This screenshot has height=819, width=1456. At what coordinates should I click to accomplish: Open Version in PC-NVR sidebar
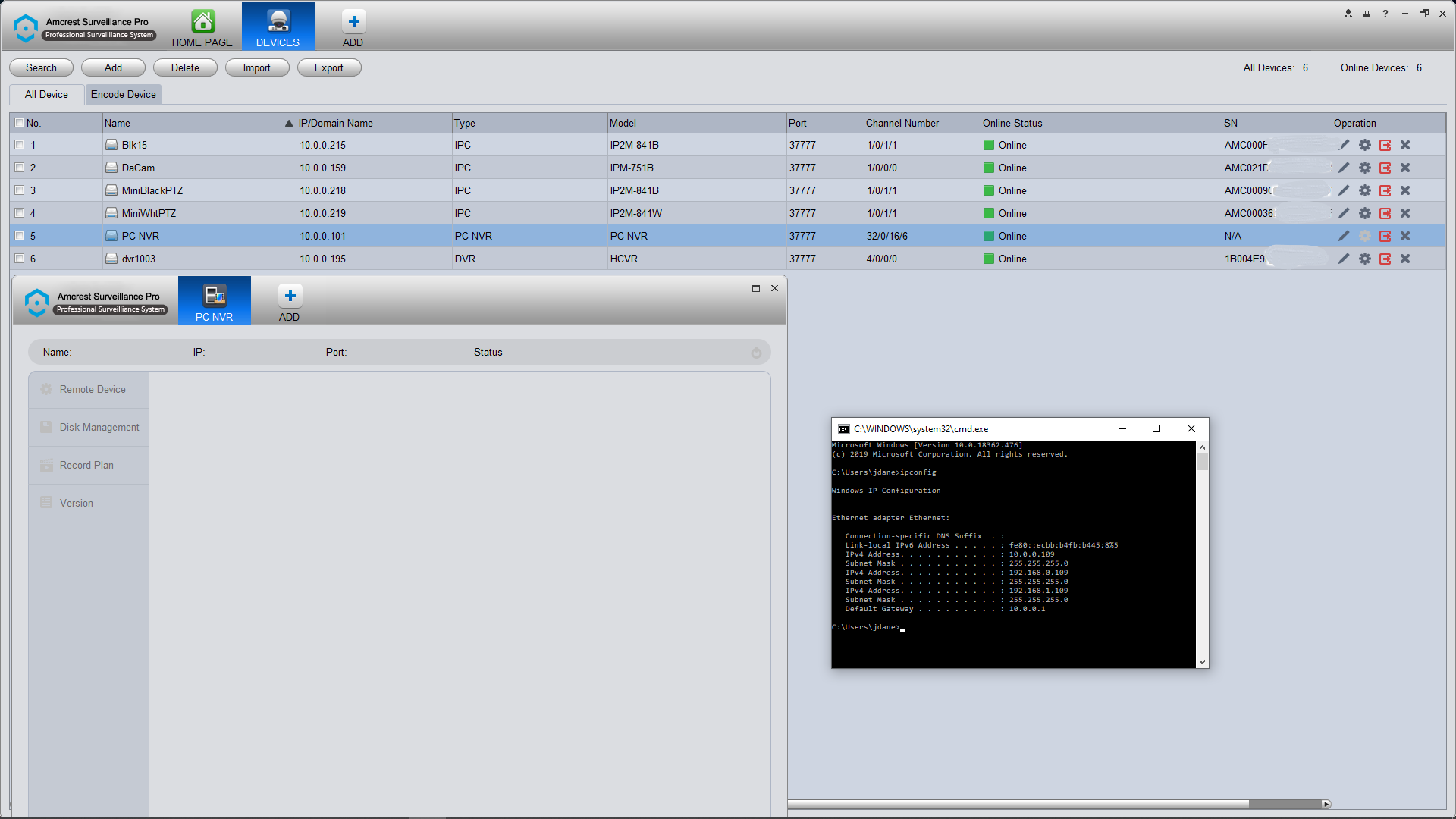(89, 503)
